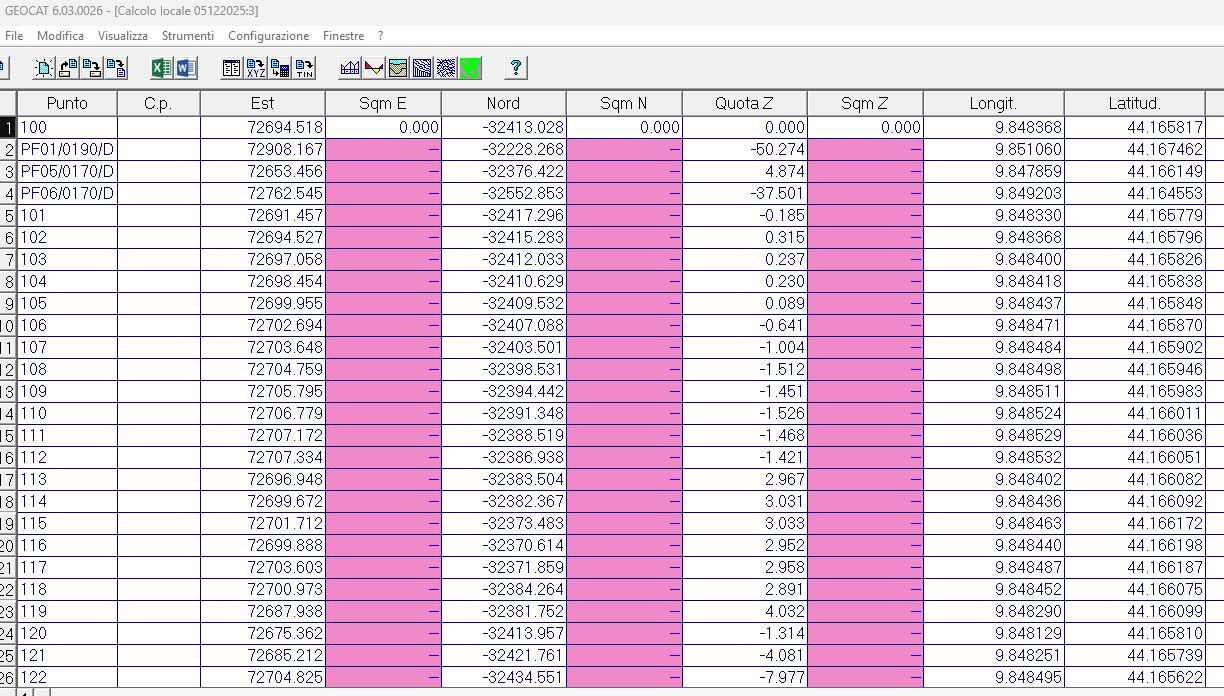Click the TIN toolbar icon
The image size is (1224, 696).
pyautogui.click(x=304, y=68)
